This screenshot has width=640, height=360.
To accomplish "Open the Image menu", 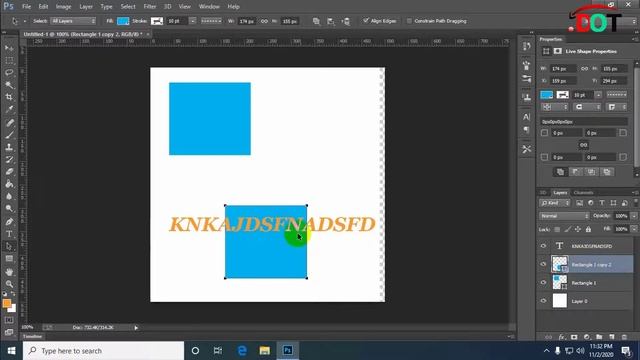I will (x=63, y=7).
